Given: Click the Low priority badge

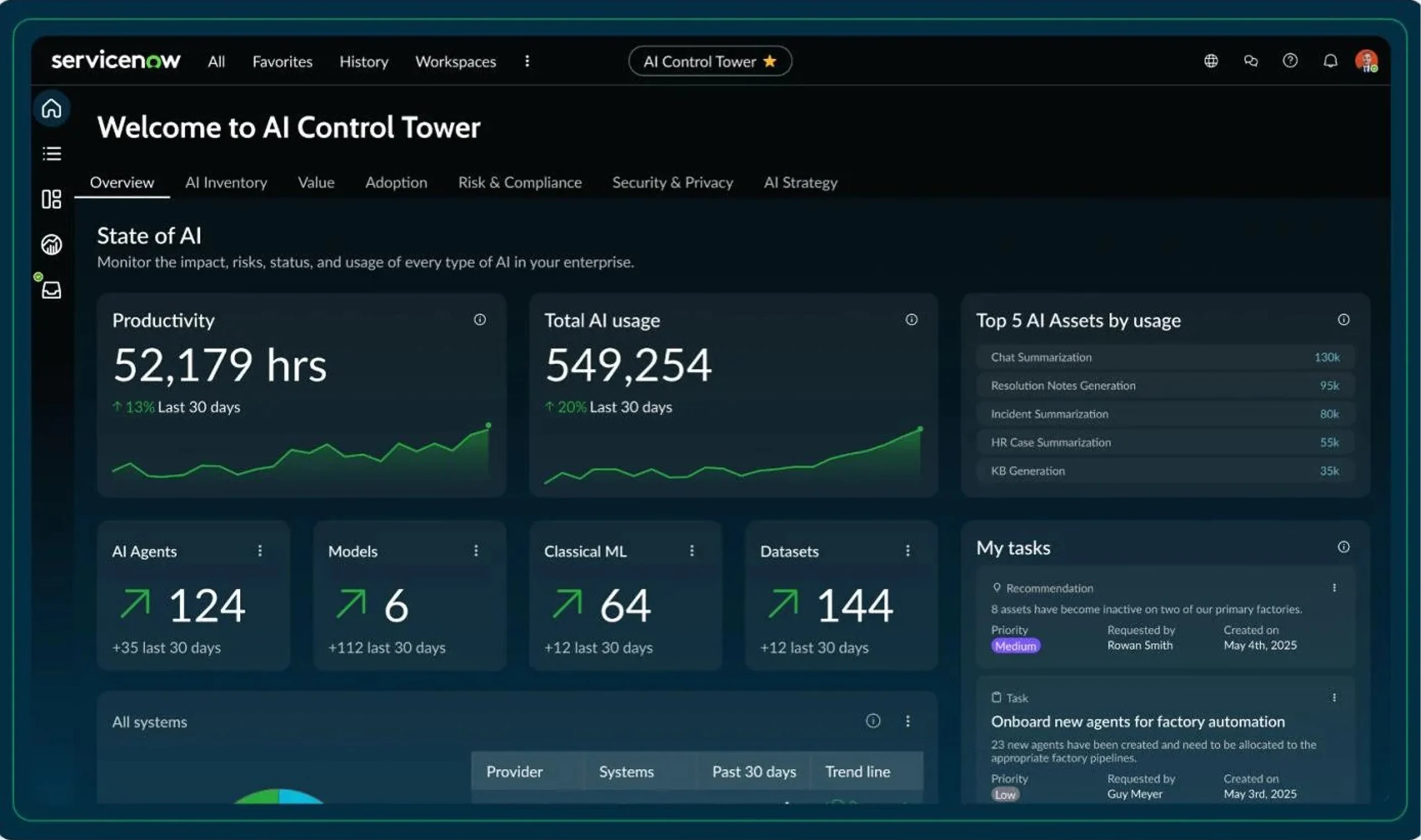Looking at the screenshot, I should pyautogui.click(x=1005, y=795).
